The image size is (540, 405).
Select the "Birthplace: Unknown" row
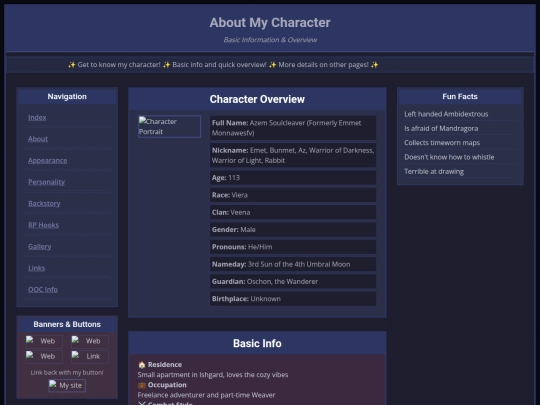[293, 299]
